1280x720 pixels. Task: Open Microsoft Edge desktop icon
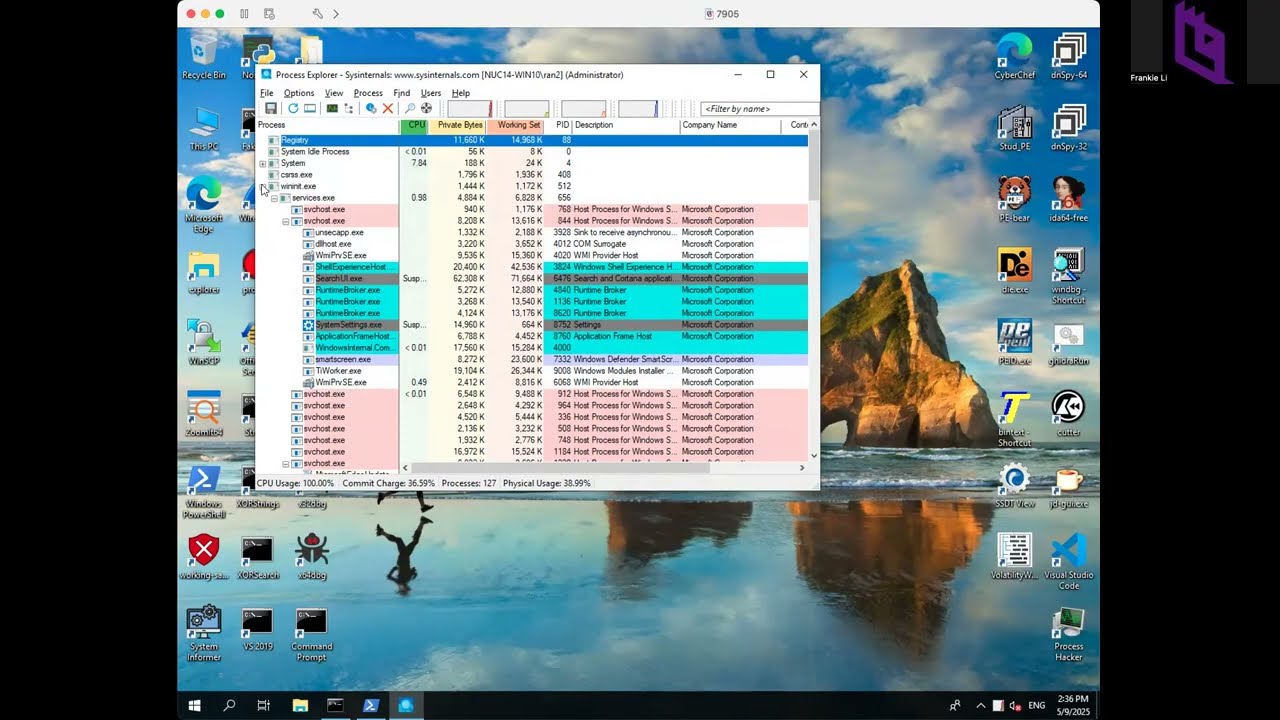pos(204,205)
